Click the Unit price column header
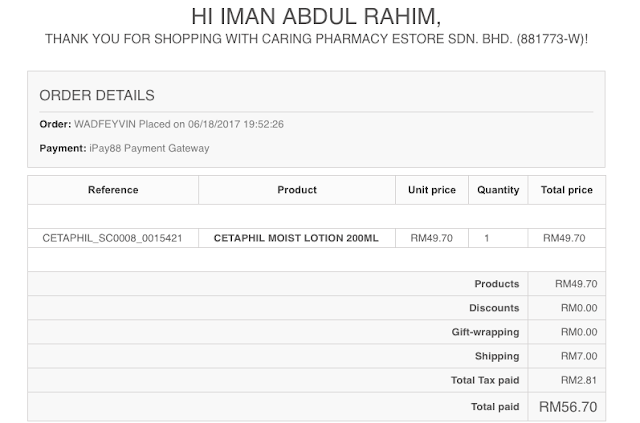Screen dimensions: 640x423 tap(432, 190)
